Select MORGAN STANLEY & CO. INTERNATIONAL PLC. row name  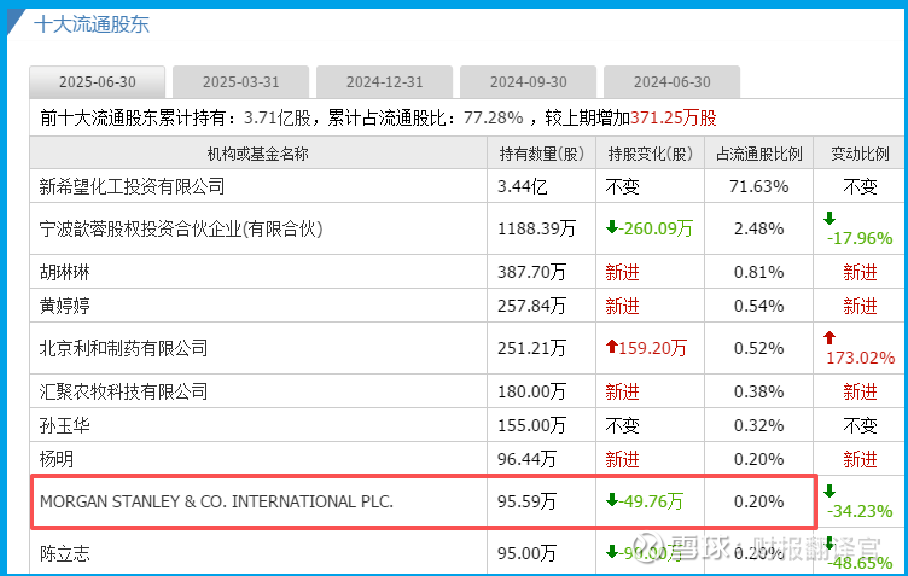216,501
